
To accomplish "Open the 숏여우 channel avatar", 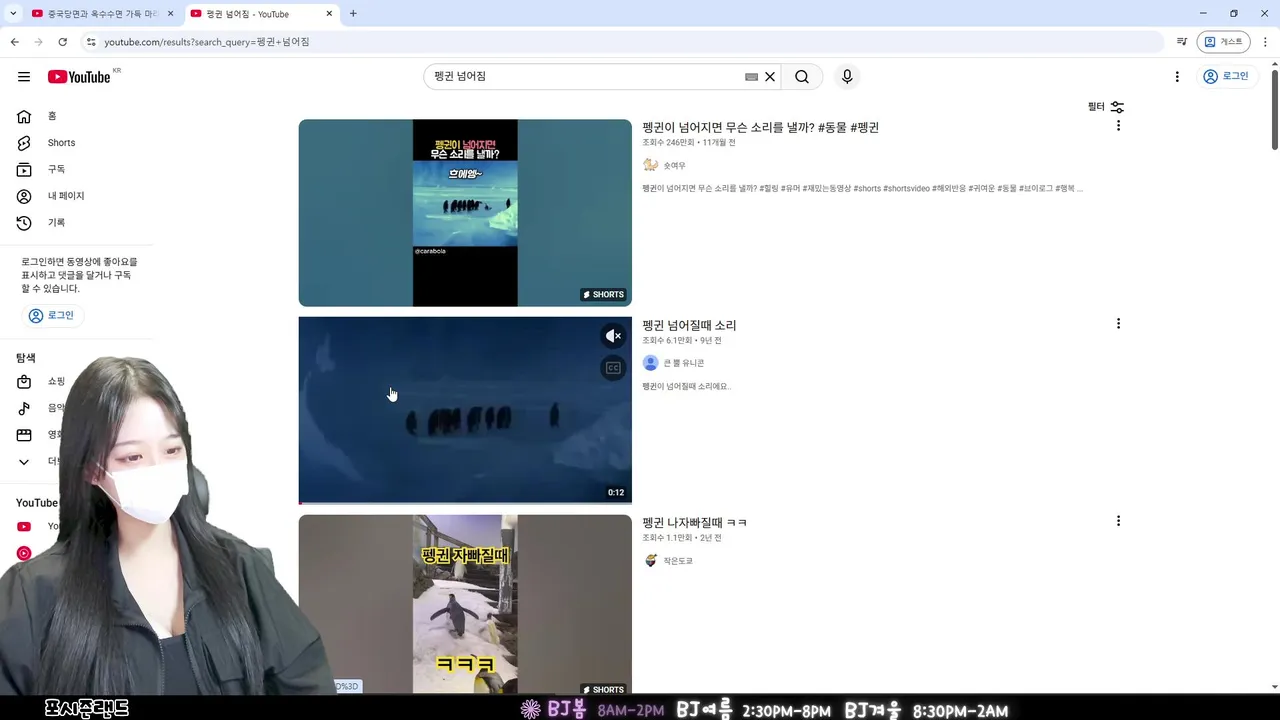I will pos(650,165).
